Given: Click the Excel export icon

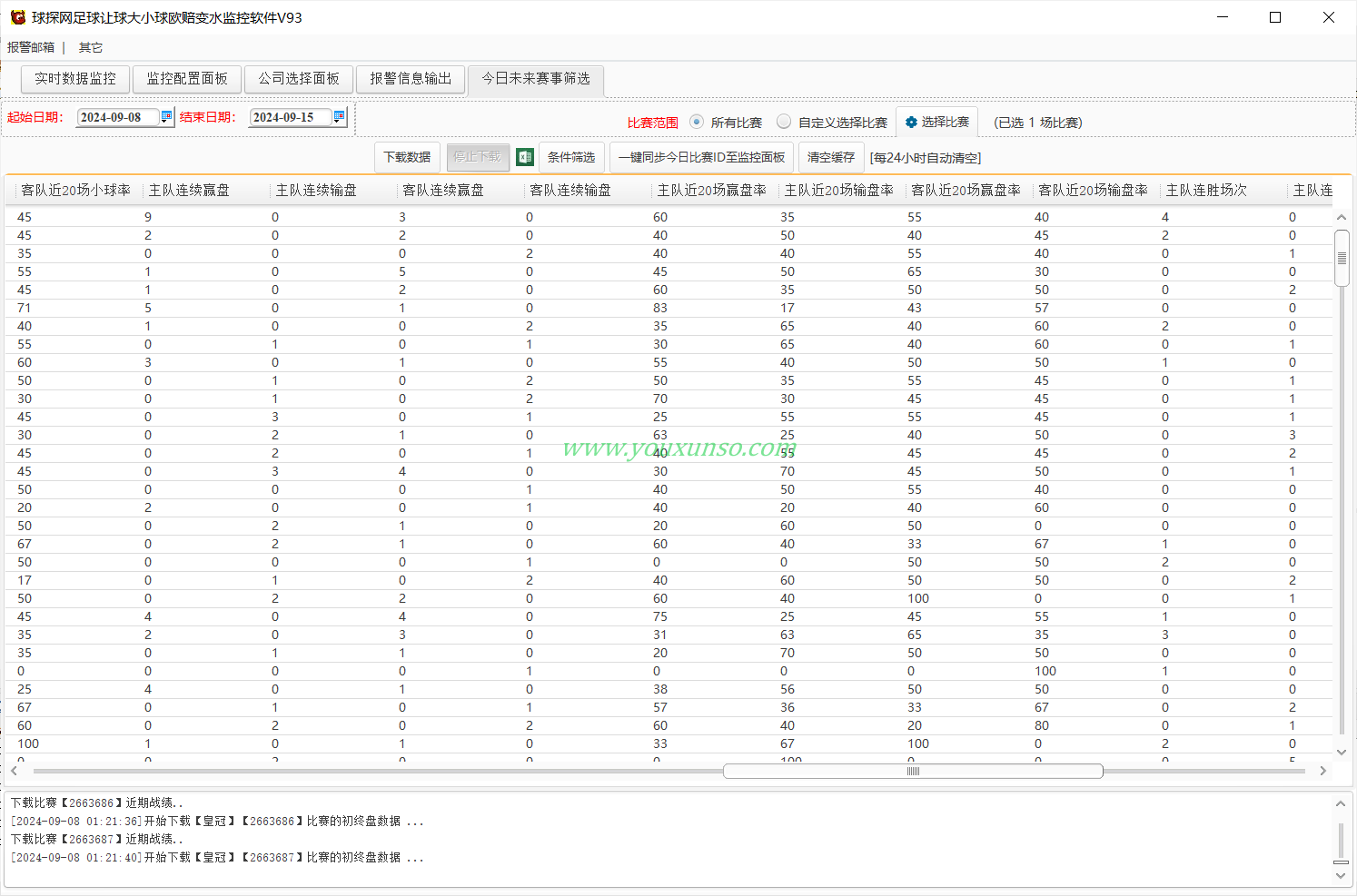Looking at the screenshot, I should tap(524, 157).
